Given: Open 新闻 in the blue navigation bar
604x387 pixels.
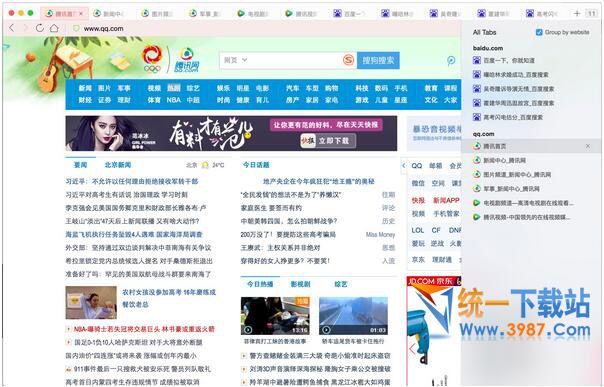Looking at the screenshot, I should coord(85,88).
